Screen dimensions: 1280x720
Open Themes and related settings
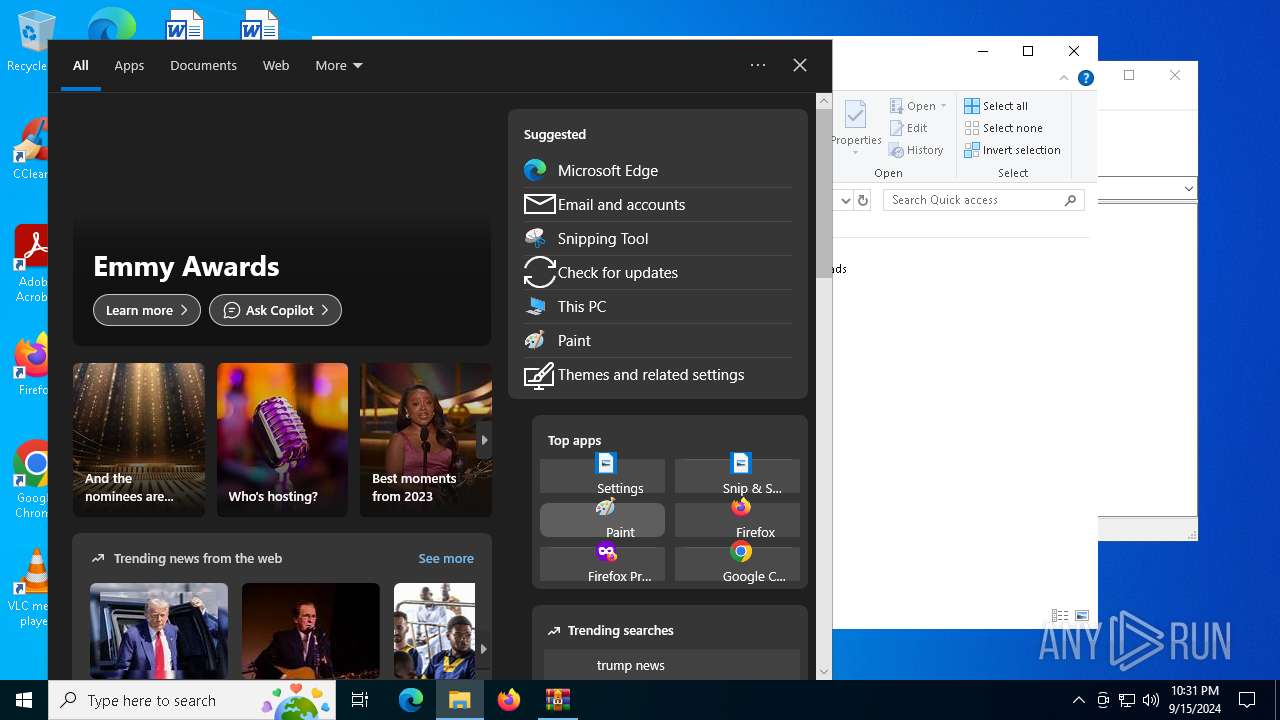[x=657, y=374]
